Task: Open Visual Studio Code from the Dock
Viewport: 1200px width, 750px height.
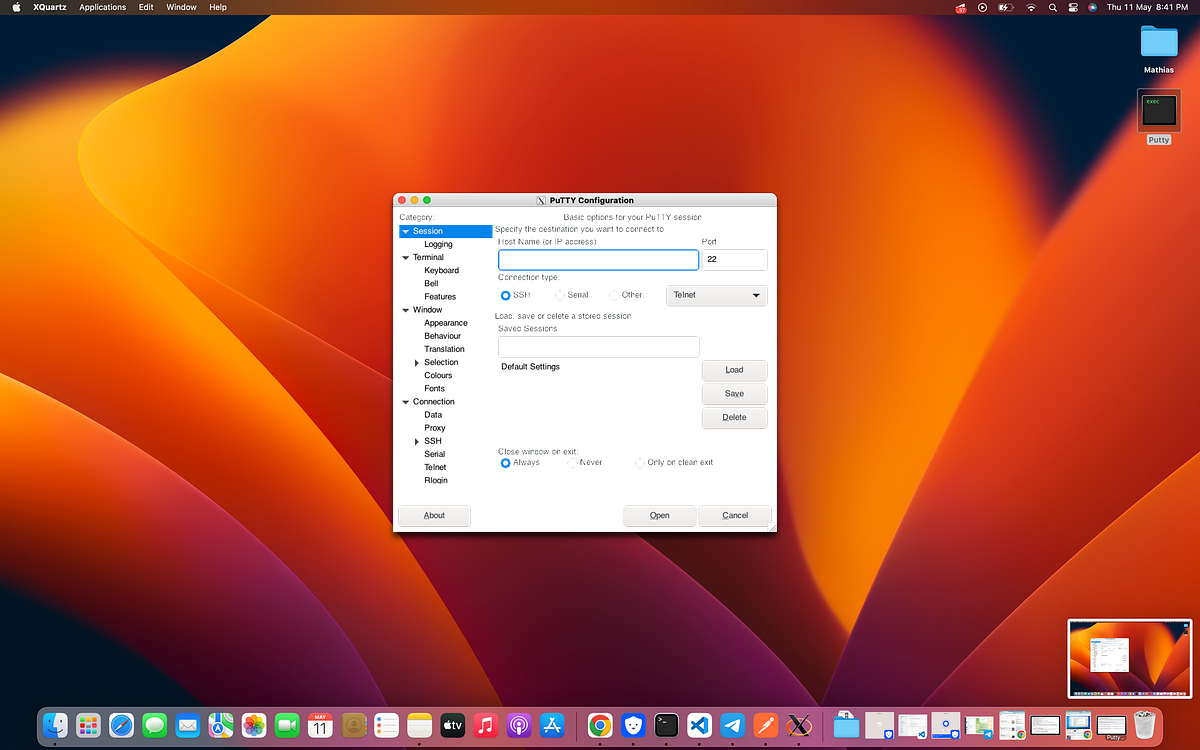Action: tap(700, 725)
